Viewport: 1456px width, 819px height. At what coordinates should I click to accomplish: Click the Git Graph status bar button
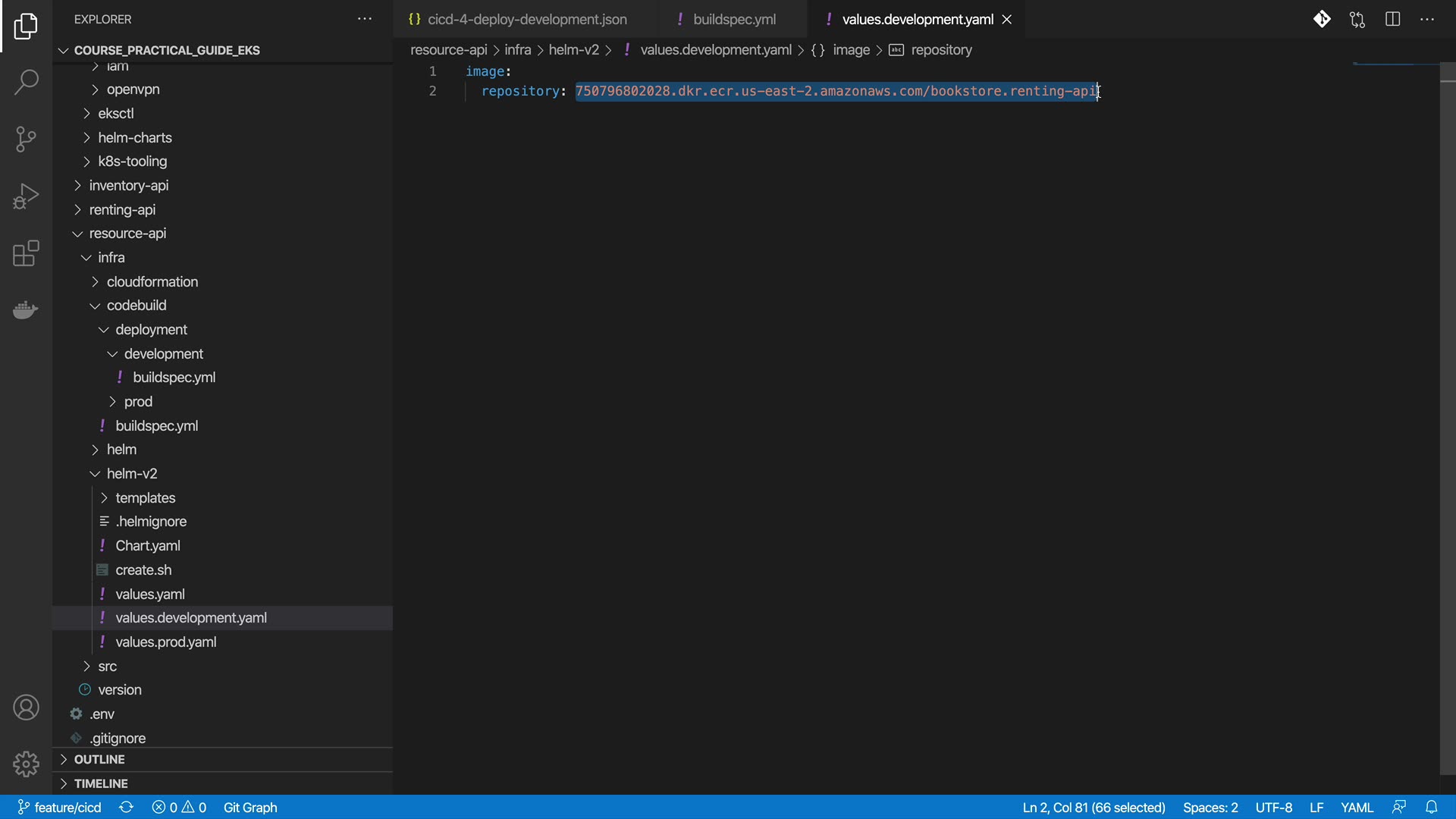[249, 808]
